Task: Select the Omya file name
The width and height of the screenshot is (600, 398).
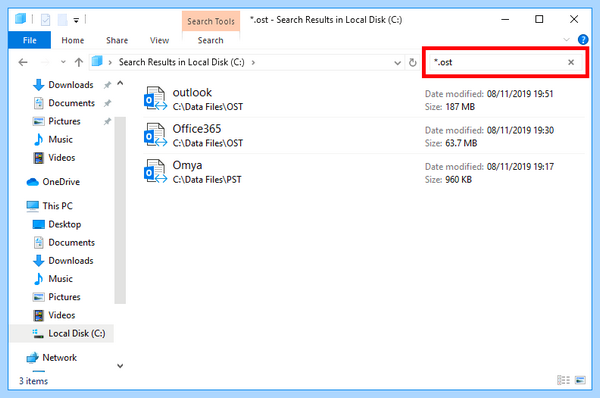Action: pos(187,165)
